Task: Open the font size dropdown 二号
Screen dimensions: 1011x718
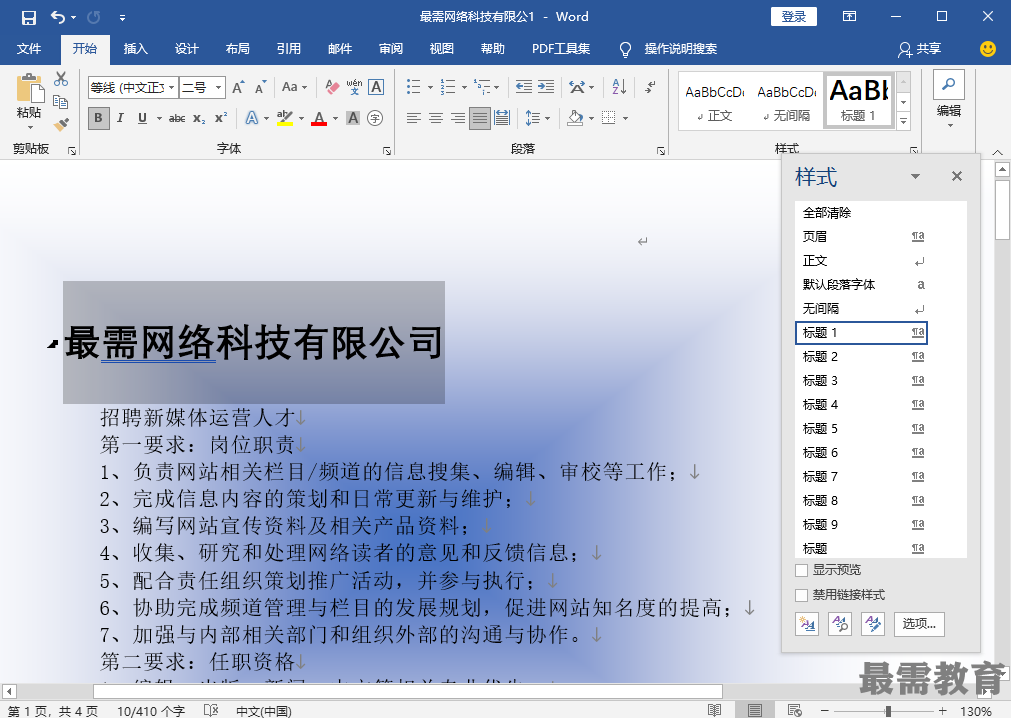Action: (x=219, y=87)
